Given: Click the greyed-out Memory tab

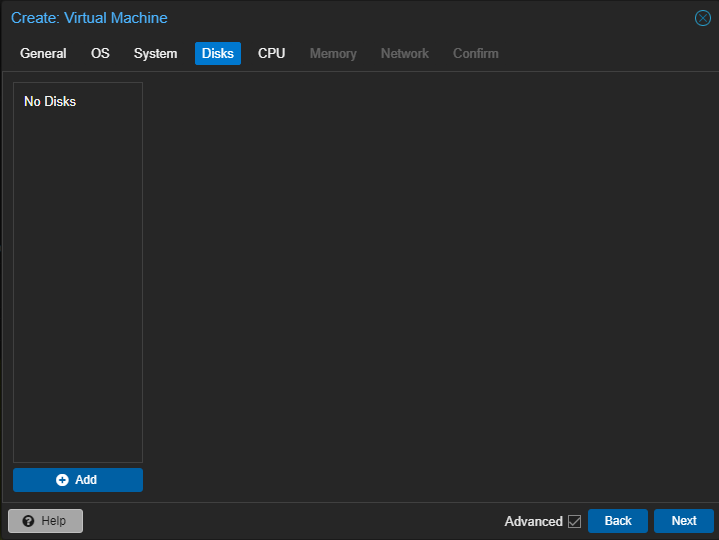Looking at the screenshot, I should click(333, 53).
